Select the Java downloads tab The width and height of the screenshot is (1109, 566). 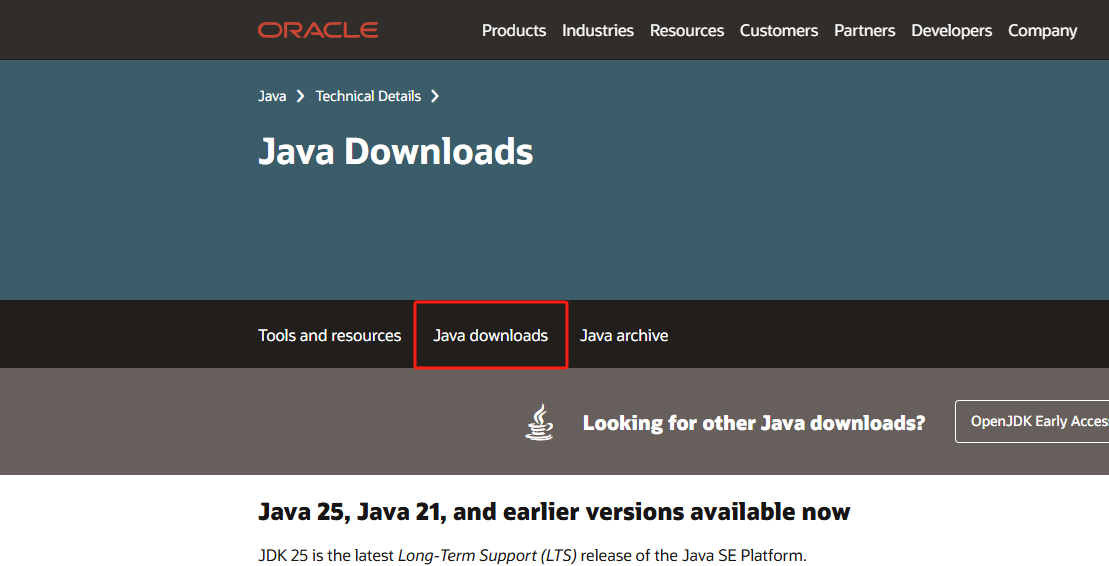tap(491, 335)
